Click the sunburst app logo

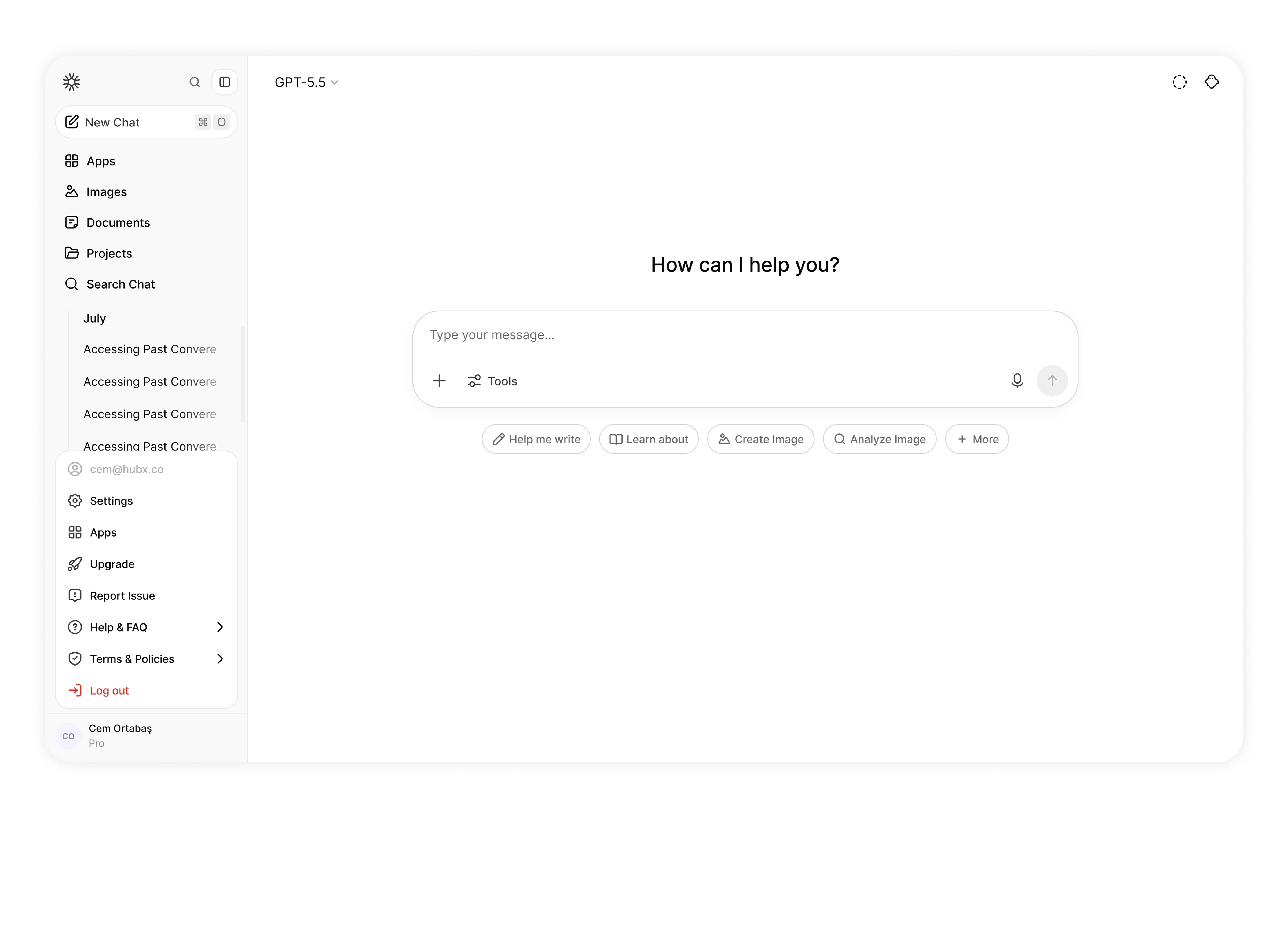(72, 82)
